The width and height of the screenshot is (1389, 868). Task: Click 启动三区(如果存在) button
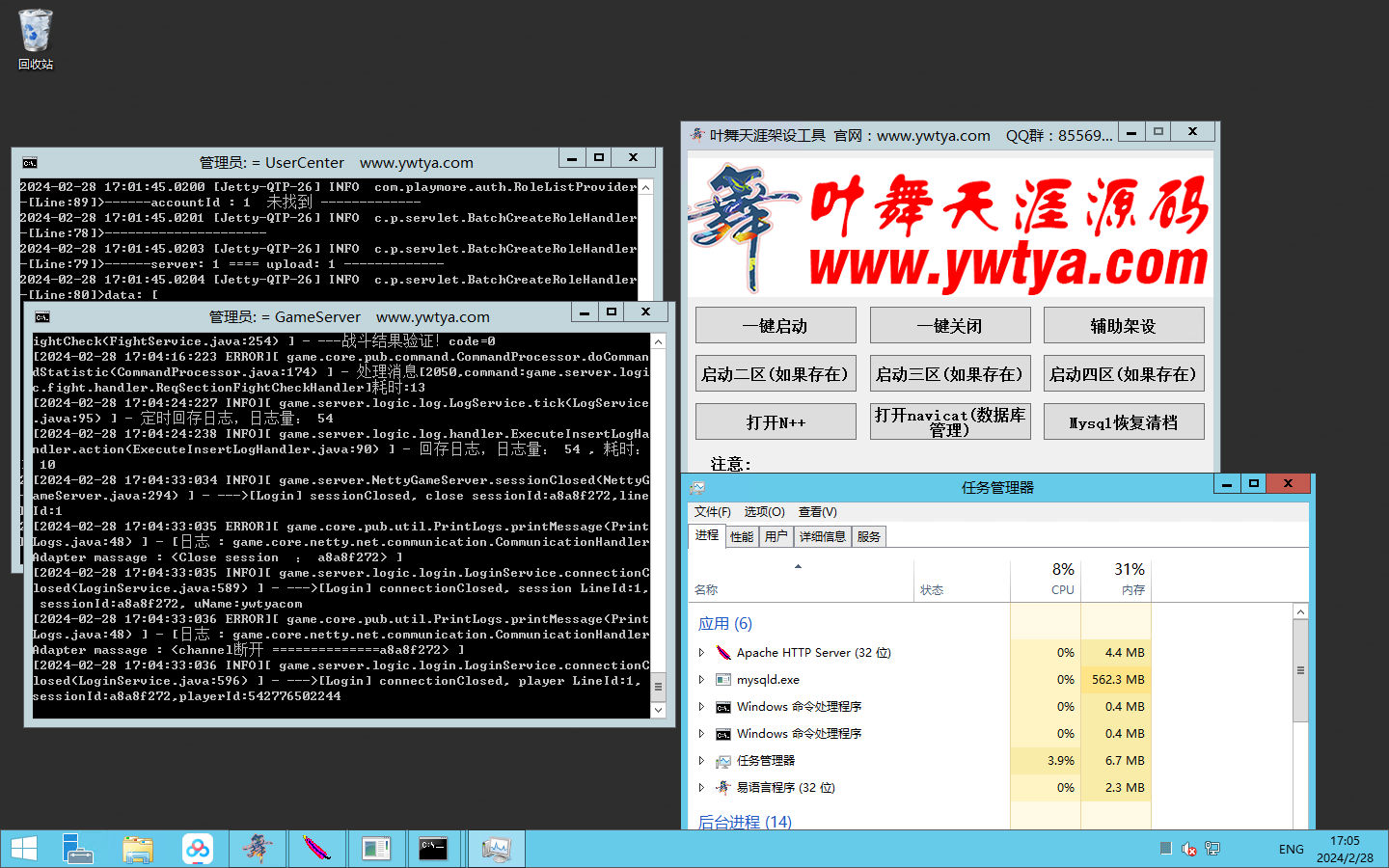[950, 373]
